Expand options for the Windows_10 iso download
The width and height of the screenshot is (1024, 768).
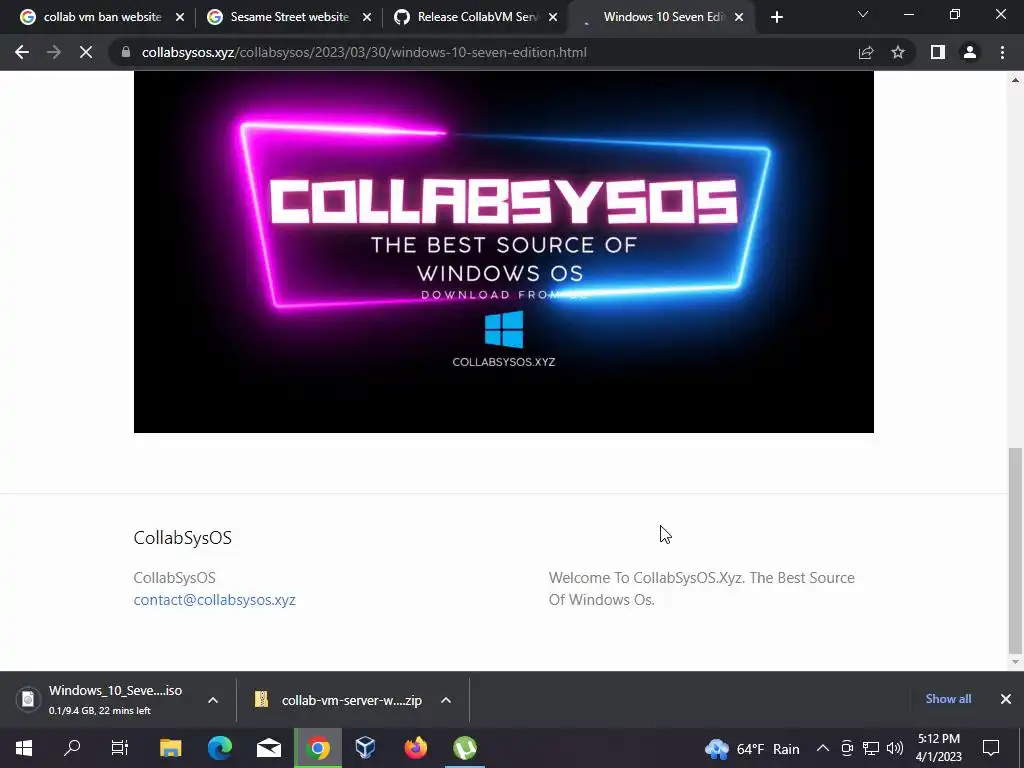pyautogui.click(x=213, y=699)
